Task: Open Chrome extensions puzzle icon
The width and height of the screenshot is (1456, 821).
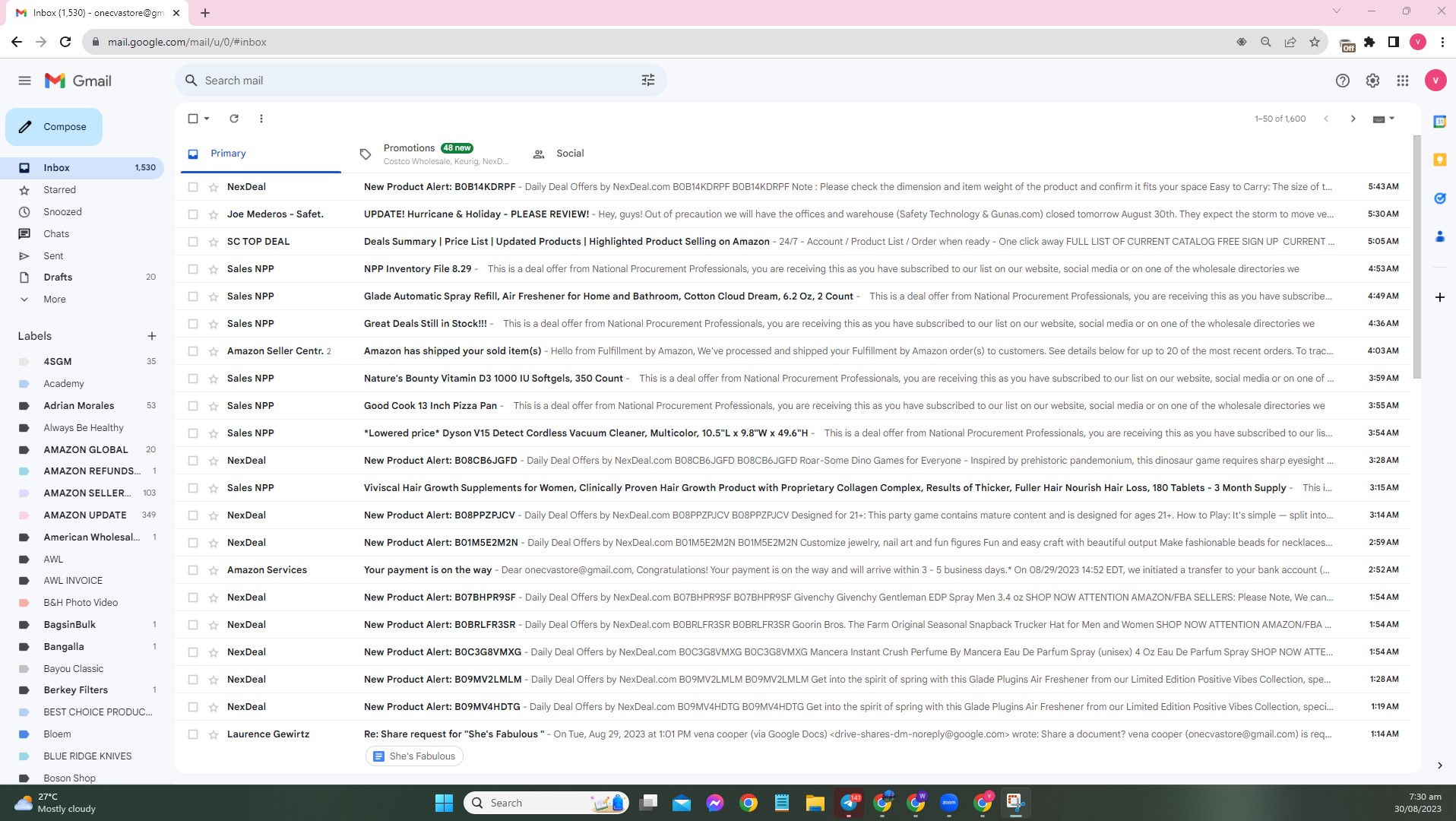Action: 1369,42
